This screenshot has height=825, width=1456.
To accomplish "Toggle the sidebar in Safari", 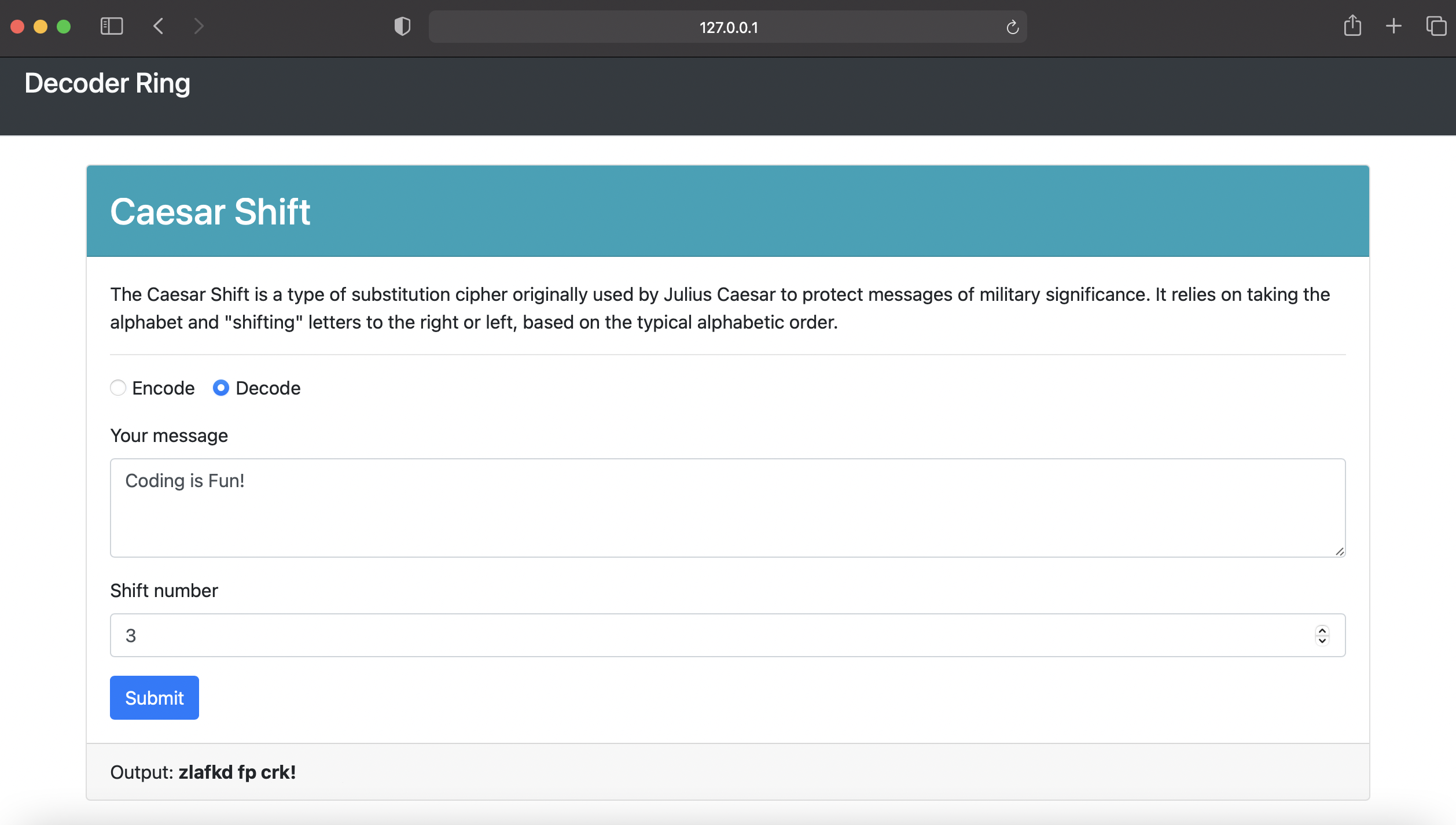I will click(112, 26).
